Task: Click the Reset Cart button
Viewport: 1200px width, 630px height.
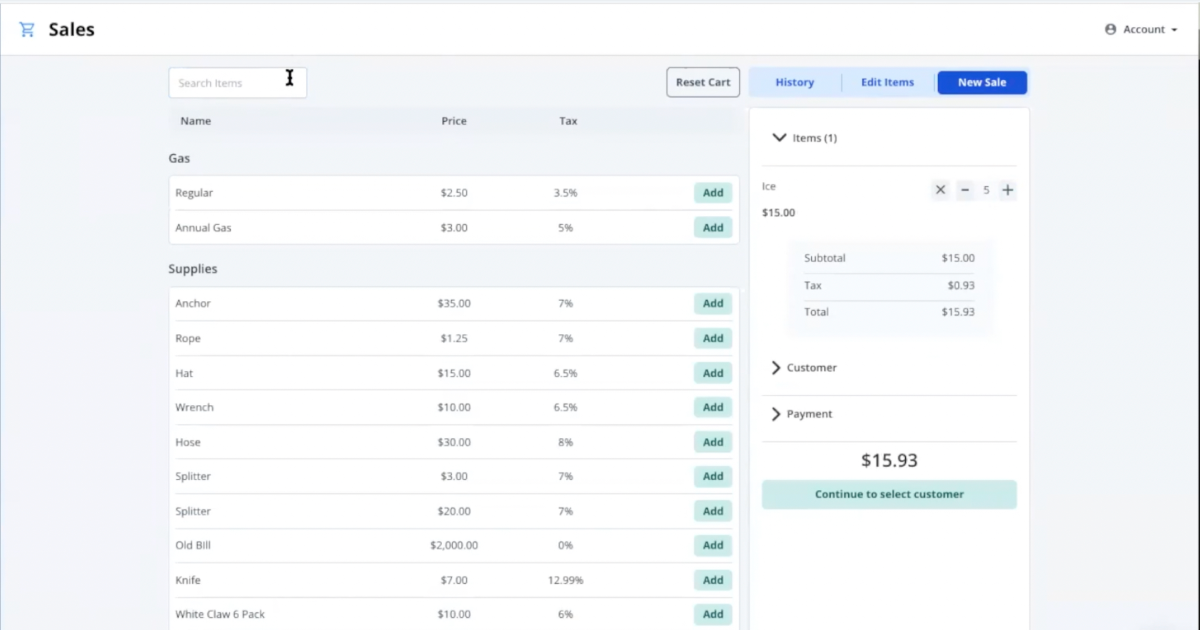Action: coord(703,82)
